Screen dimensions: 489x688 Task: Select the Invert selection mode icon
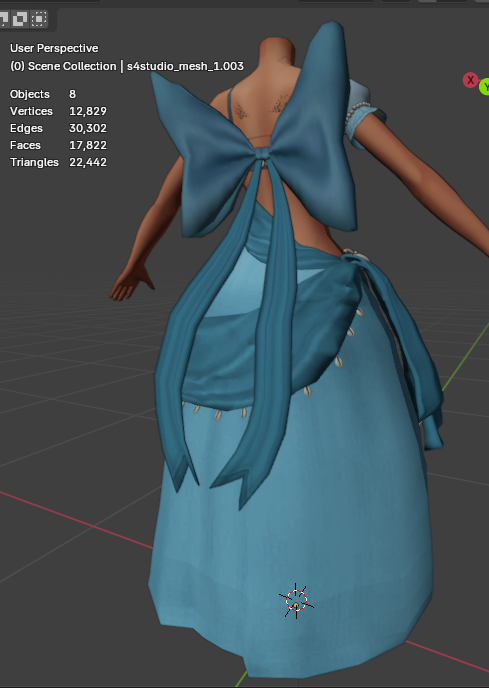coord(19,19)
